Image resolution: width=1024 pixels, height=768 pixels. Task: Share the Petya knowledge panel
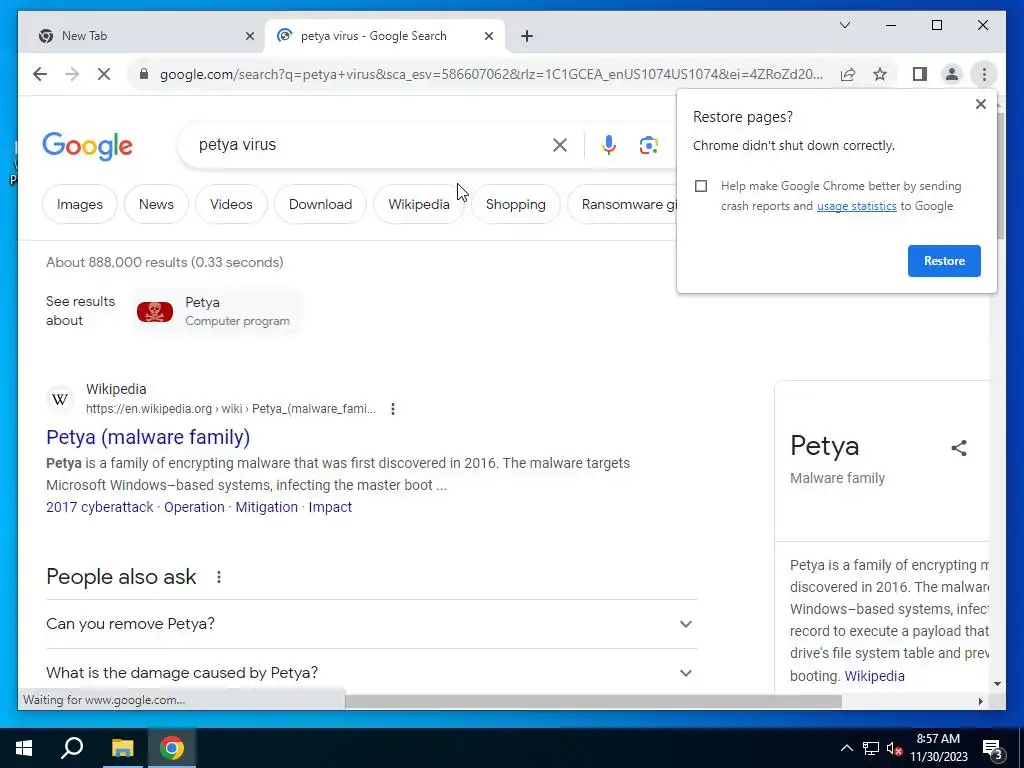click(959, 448)
